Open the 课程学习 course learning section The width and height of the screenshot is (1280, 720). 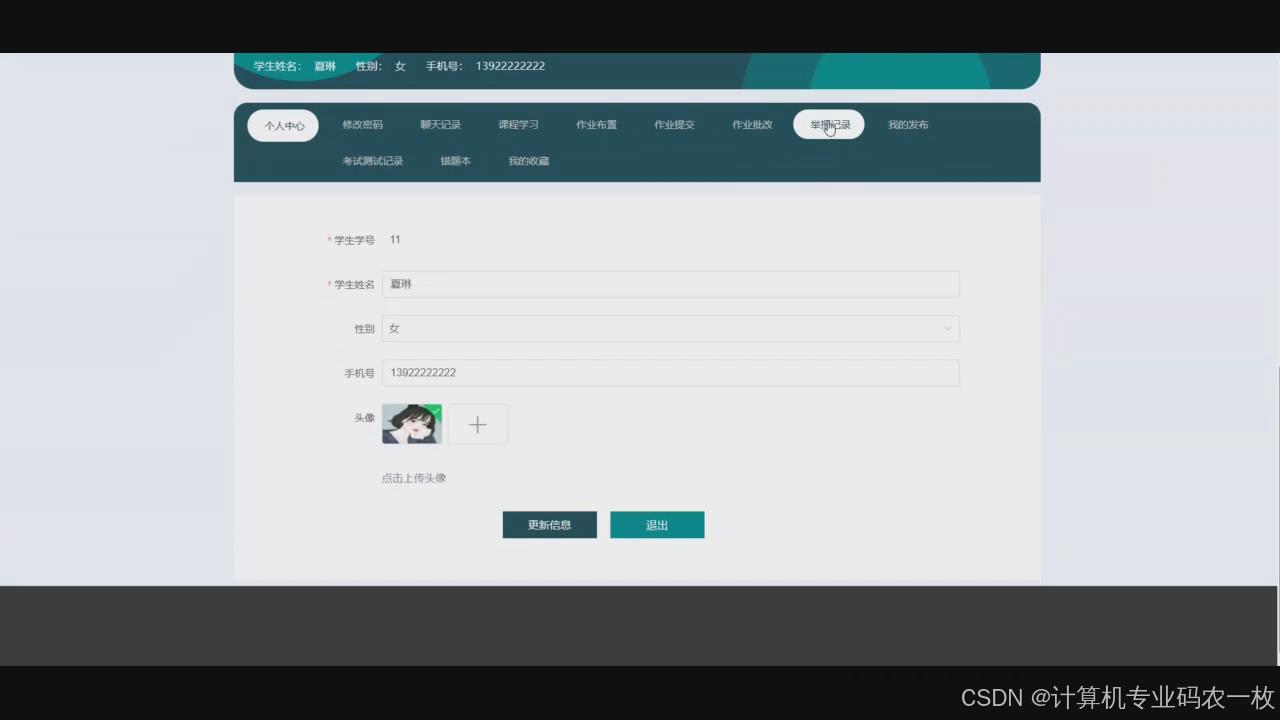click(x=518, y=124)
